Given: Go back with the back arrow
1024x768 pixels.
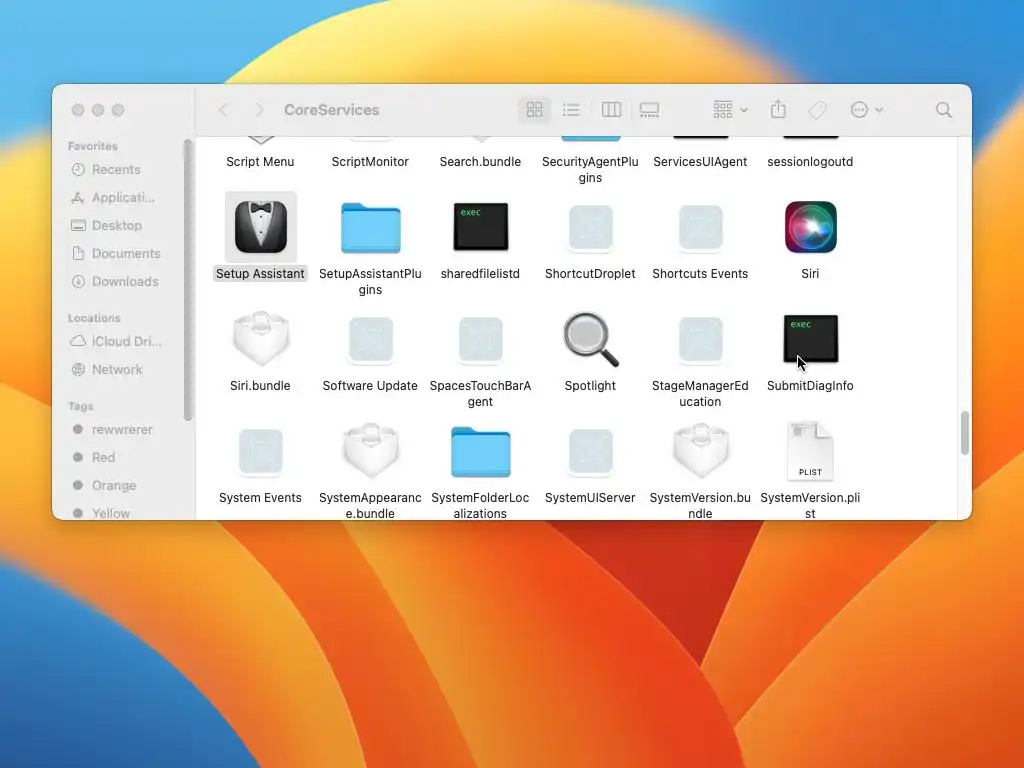Looking at the screenshot, I should click(223, 110).
